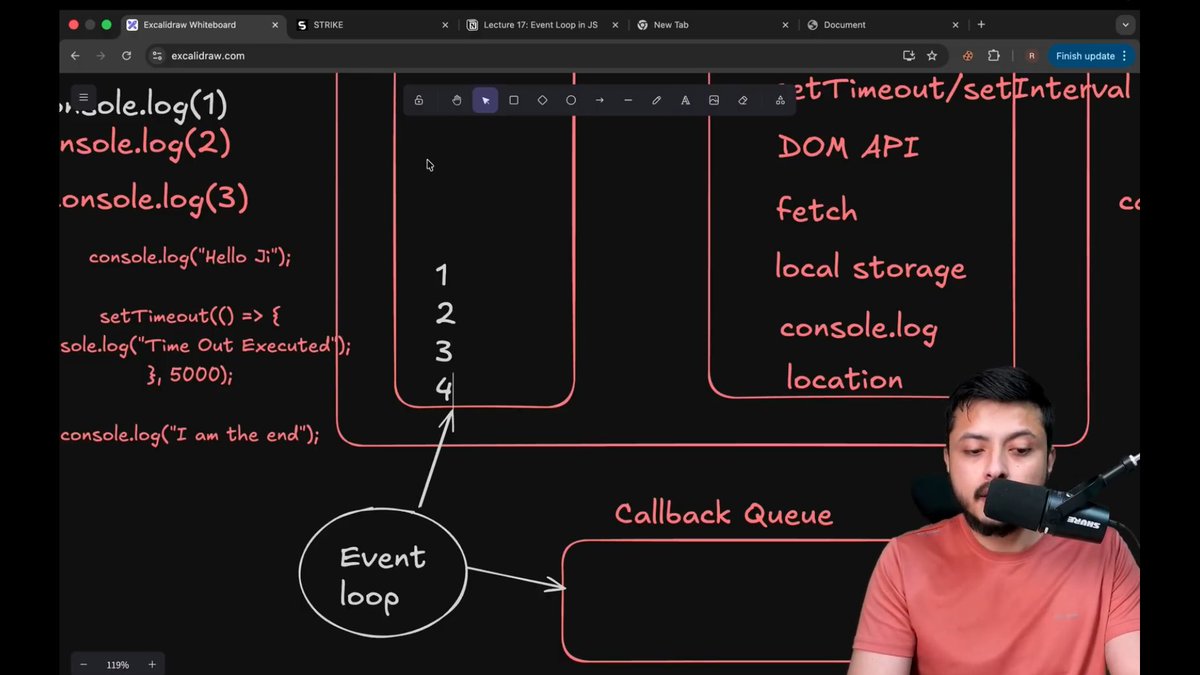Select the Text tool

(685, 100)
